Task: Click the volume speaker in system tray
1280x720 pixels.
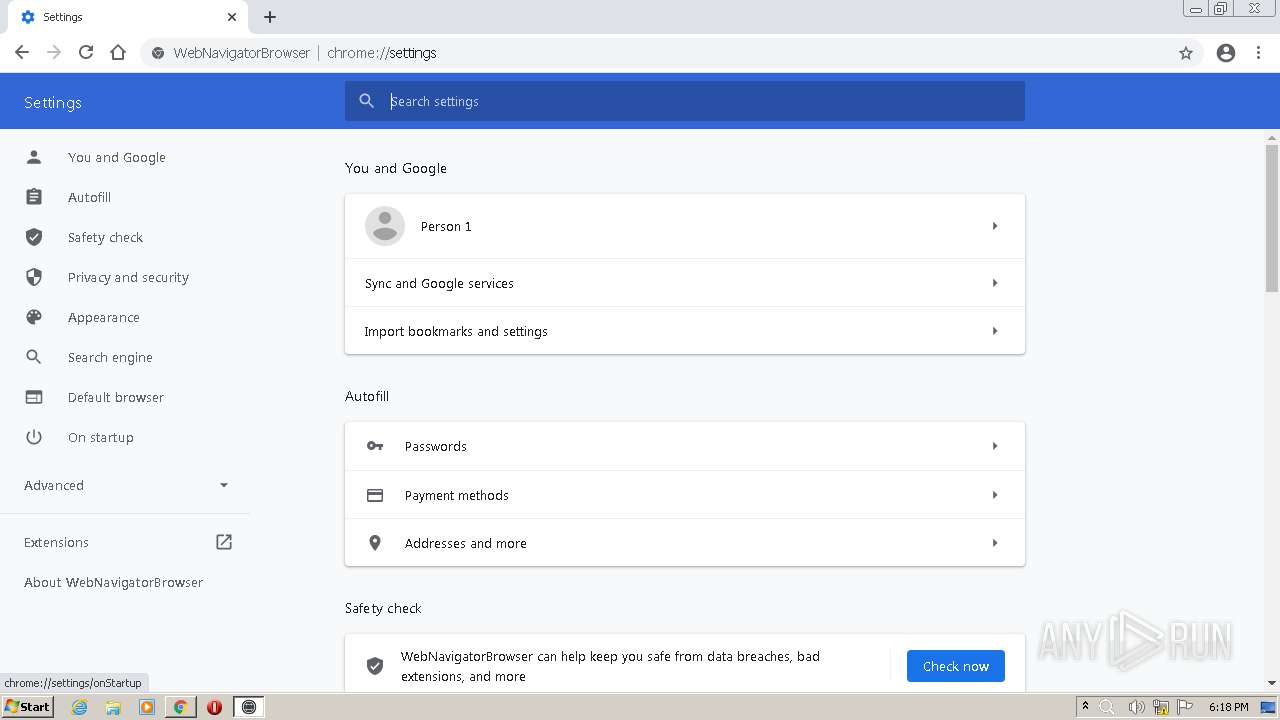Action: click(x=1136, y=707)
